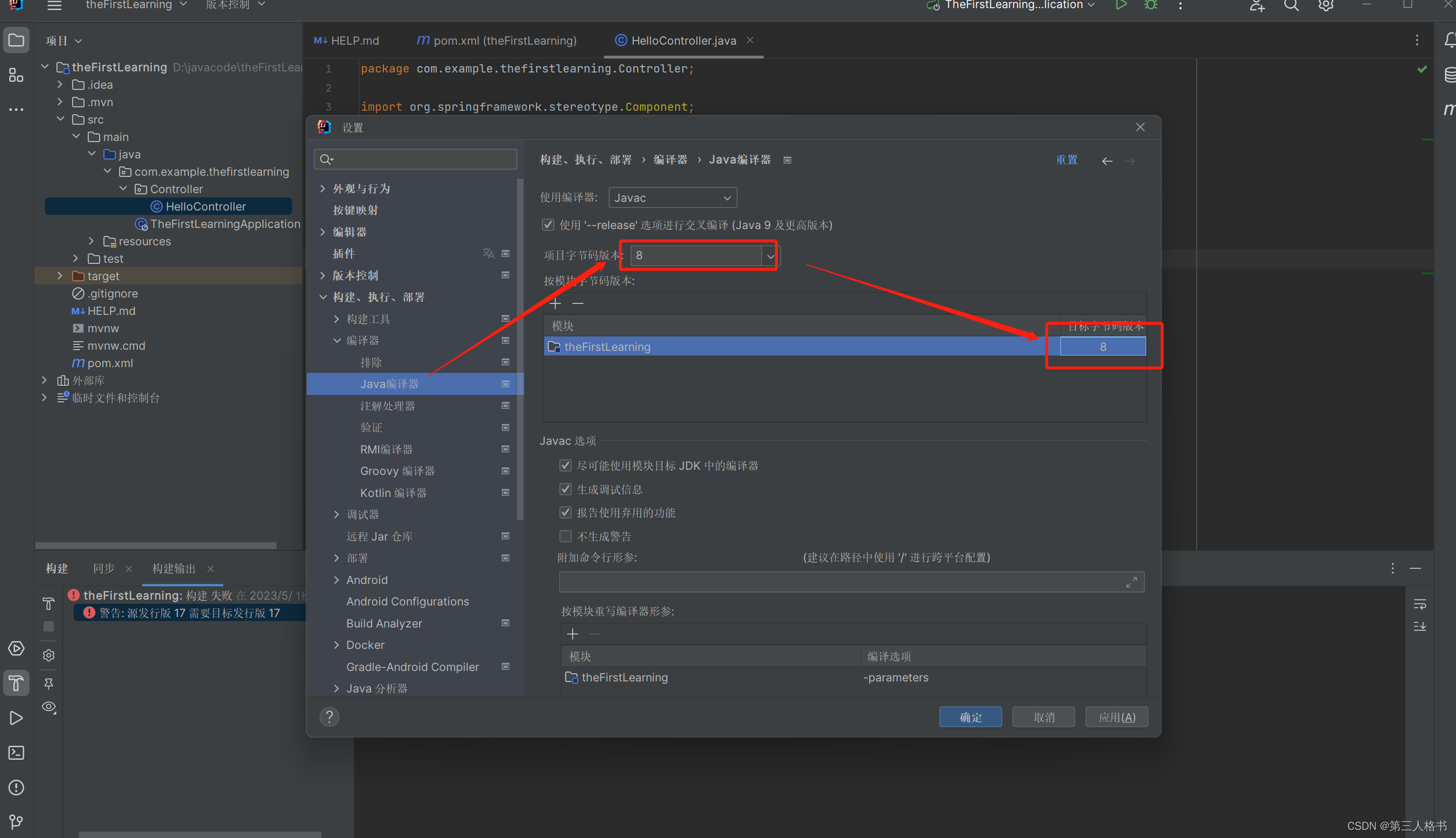Select the 同步 build tab
1456x838 pixels.
click(x=104, y=569)
